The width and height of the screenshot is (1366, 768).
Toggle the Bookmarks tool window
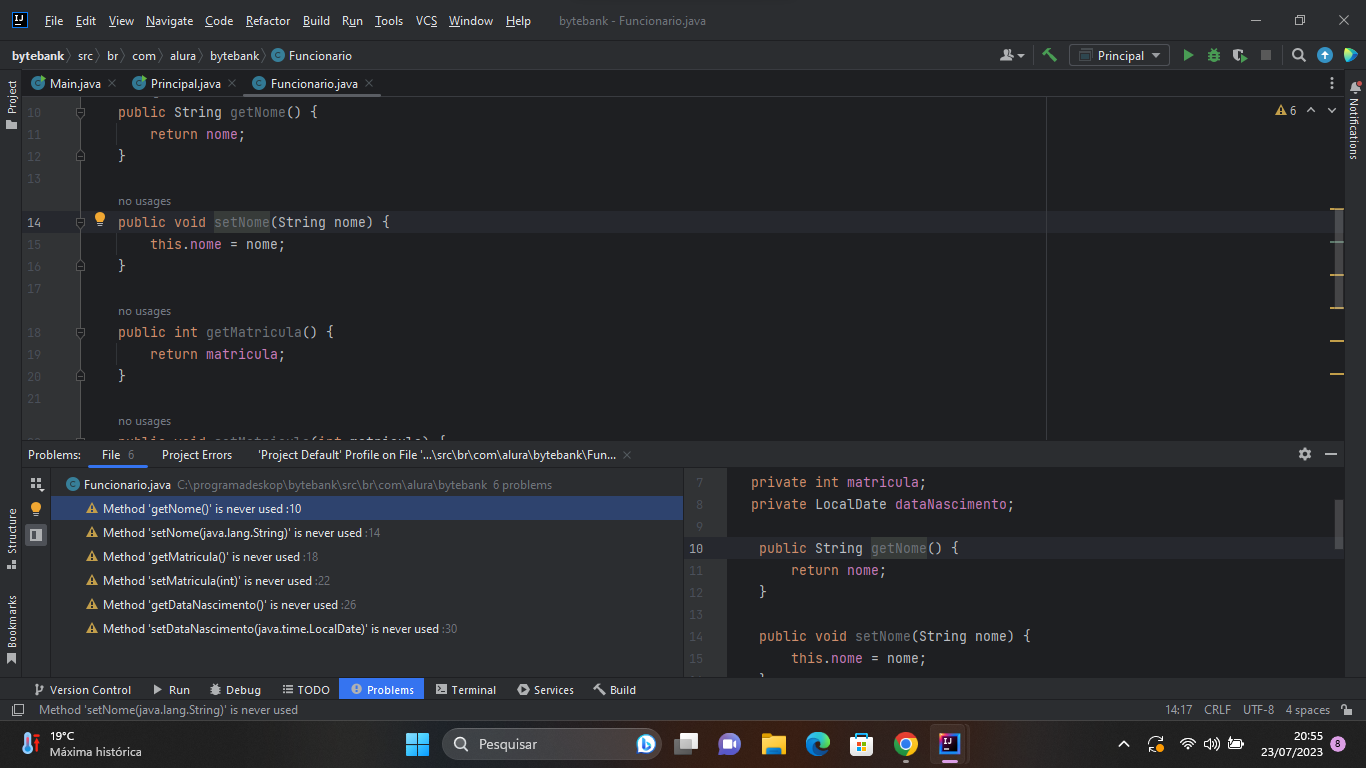[12, 629]
